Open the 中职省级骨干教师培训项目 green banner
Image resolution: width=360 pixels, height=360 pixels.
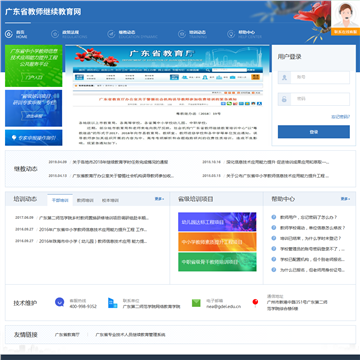click(x=217, y=262)
